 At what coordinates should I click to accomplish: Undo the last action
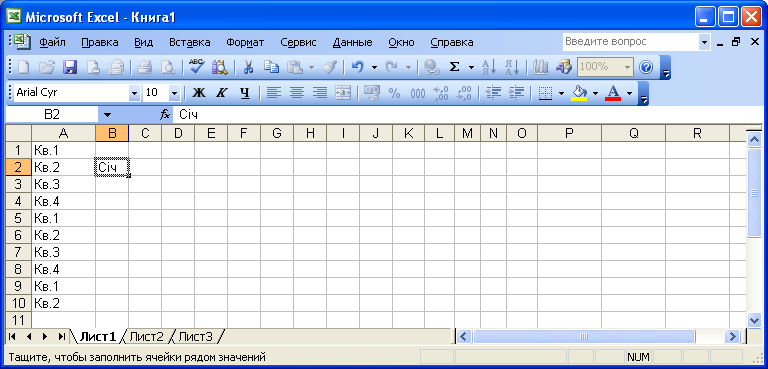(358, 67)
